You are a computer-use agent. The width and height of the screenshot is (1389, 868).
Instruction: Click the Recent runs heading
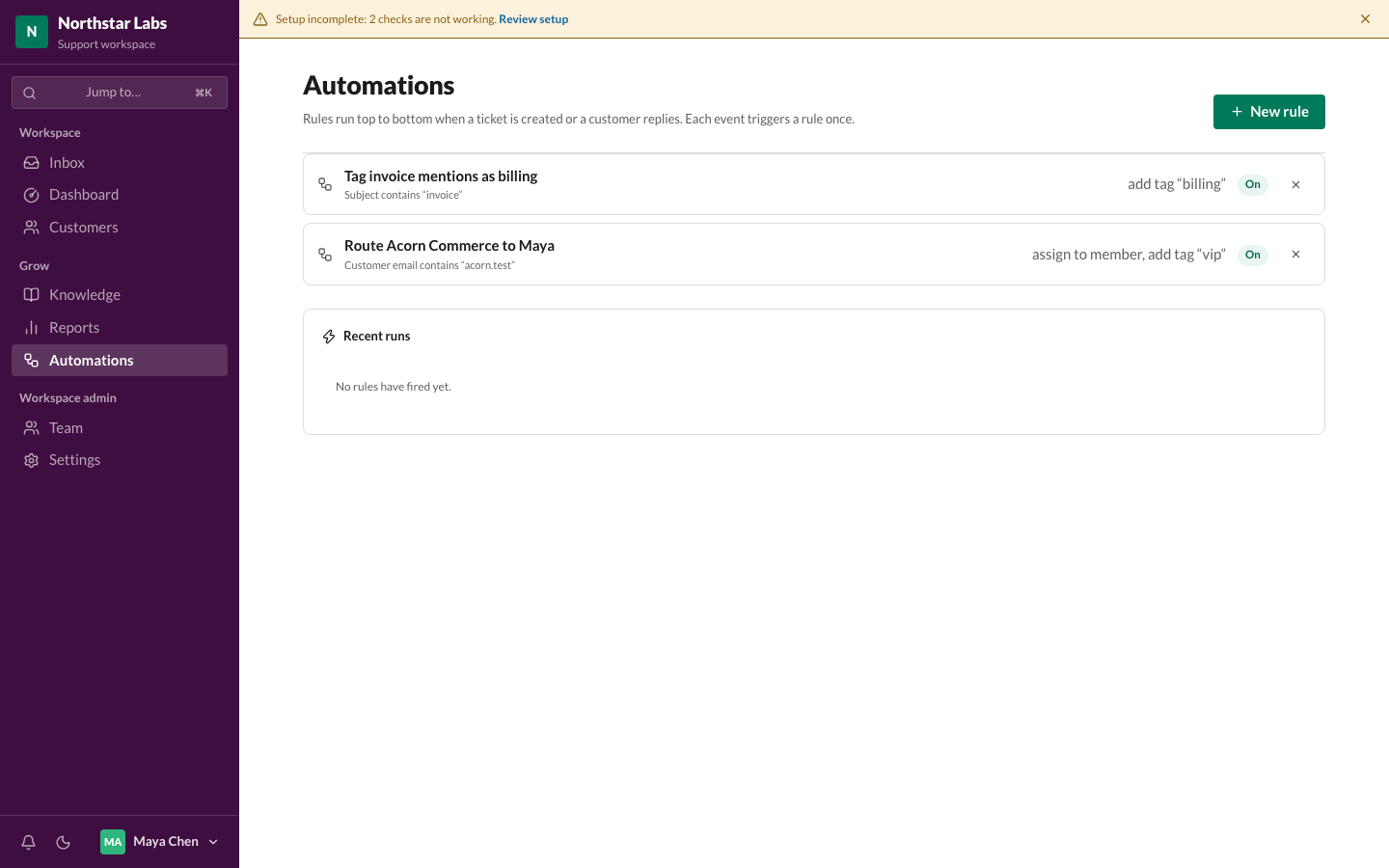(x=376, y=337)
